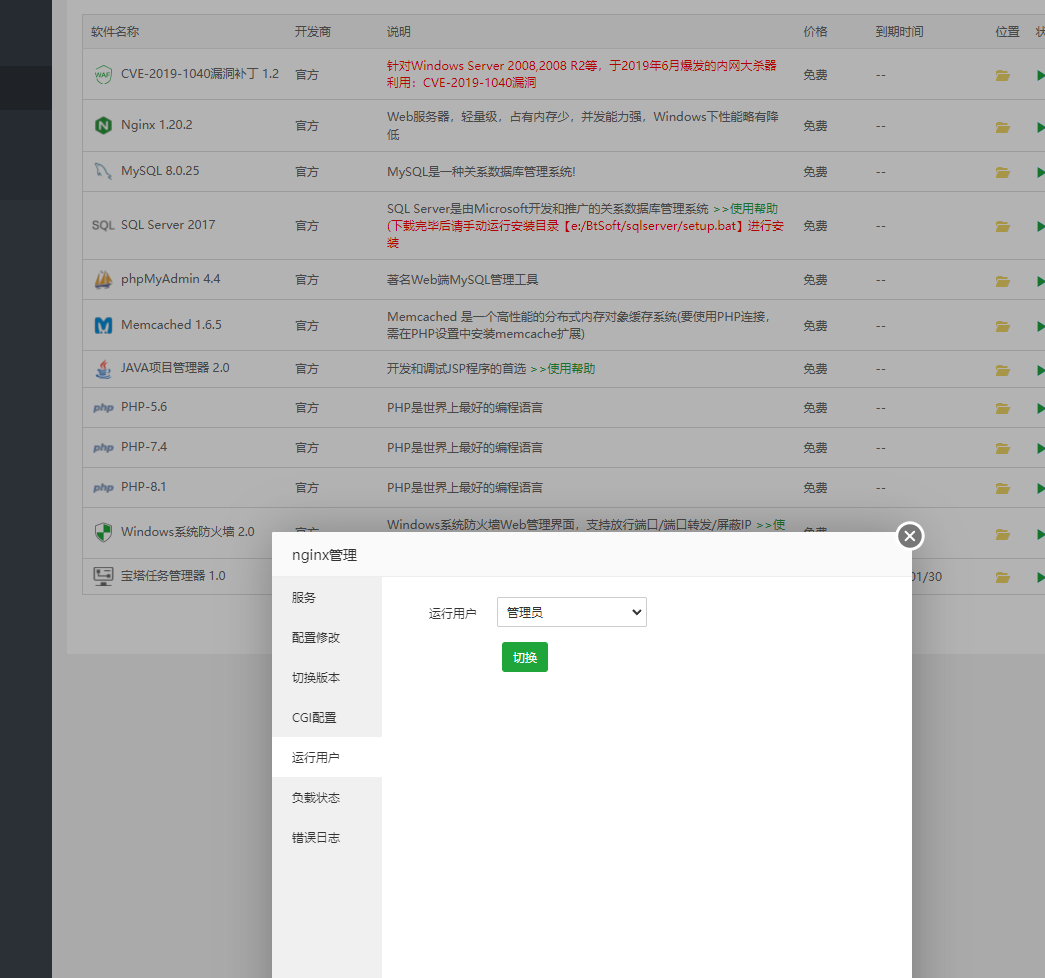Open the JAVA项目管理器 >>使用帮助 link
The image size is (1045, 978).
[562, 369]
